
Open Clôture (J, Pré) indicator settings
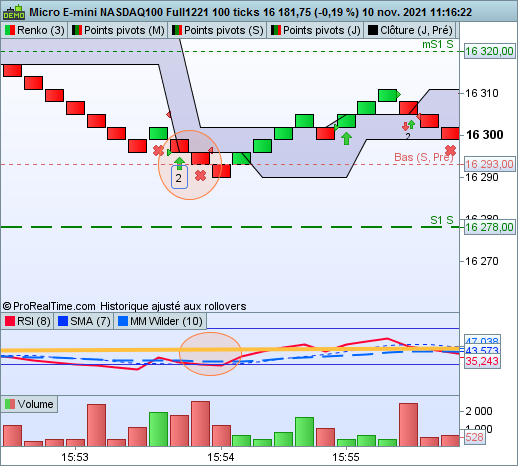(410, 30)
